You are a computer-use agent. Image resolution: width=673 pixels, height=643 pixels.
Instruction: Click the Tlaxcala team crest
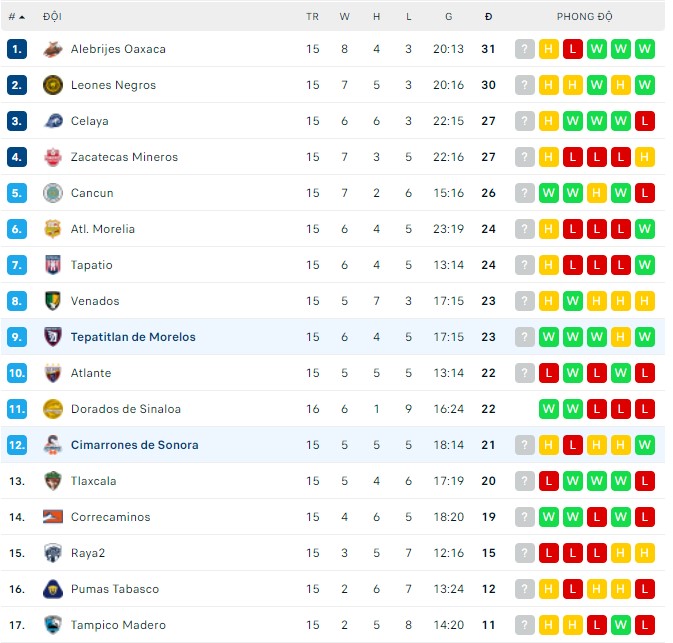pyautogui.click(x=53, y=481)
